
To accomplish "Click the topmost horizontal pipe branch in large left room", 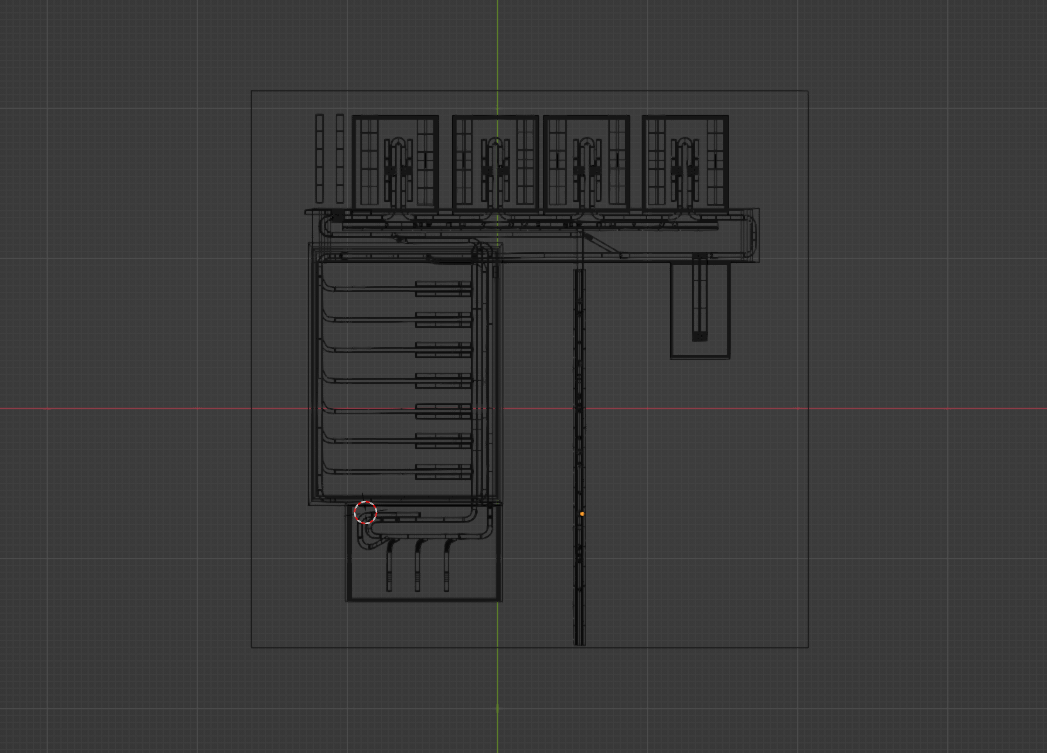I will (370, 289).
